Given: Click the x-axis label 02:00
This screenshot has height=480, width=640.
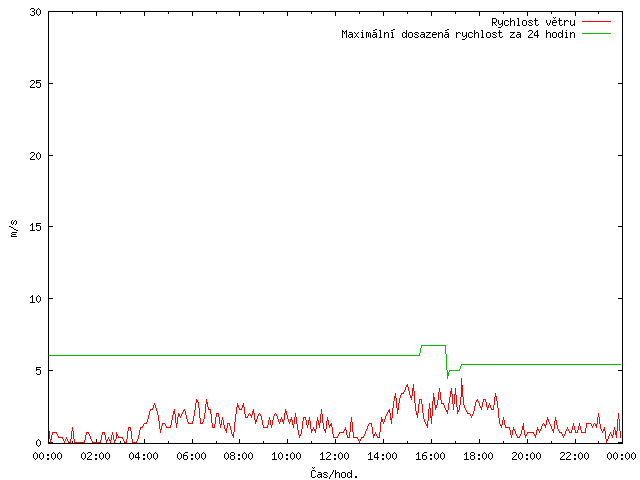Looking at the screenshot, I should [96, 456].
